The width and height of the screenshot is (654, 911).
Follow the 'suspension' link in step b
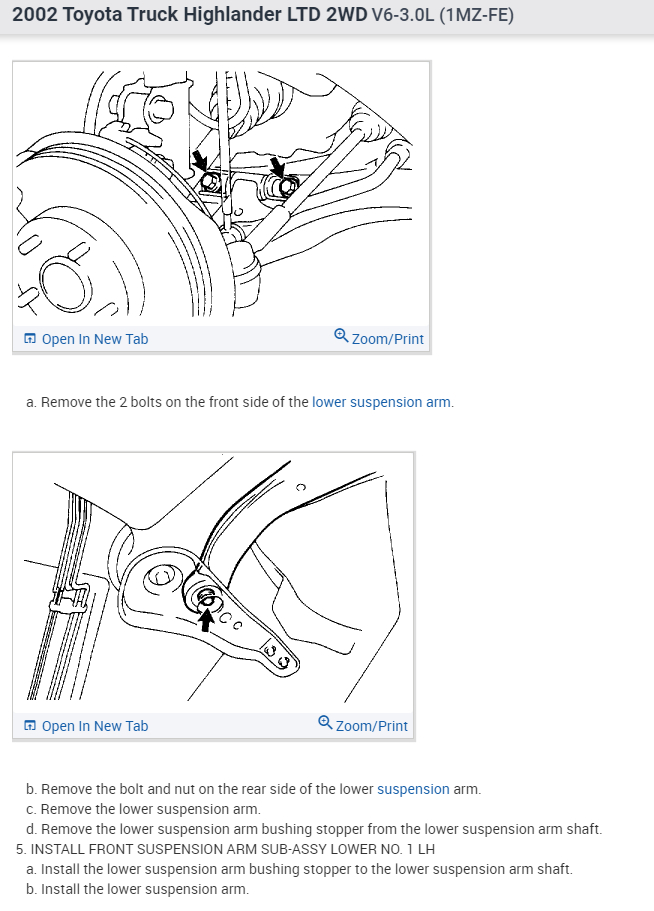pos(413,789)
